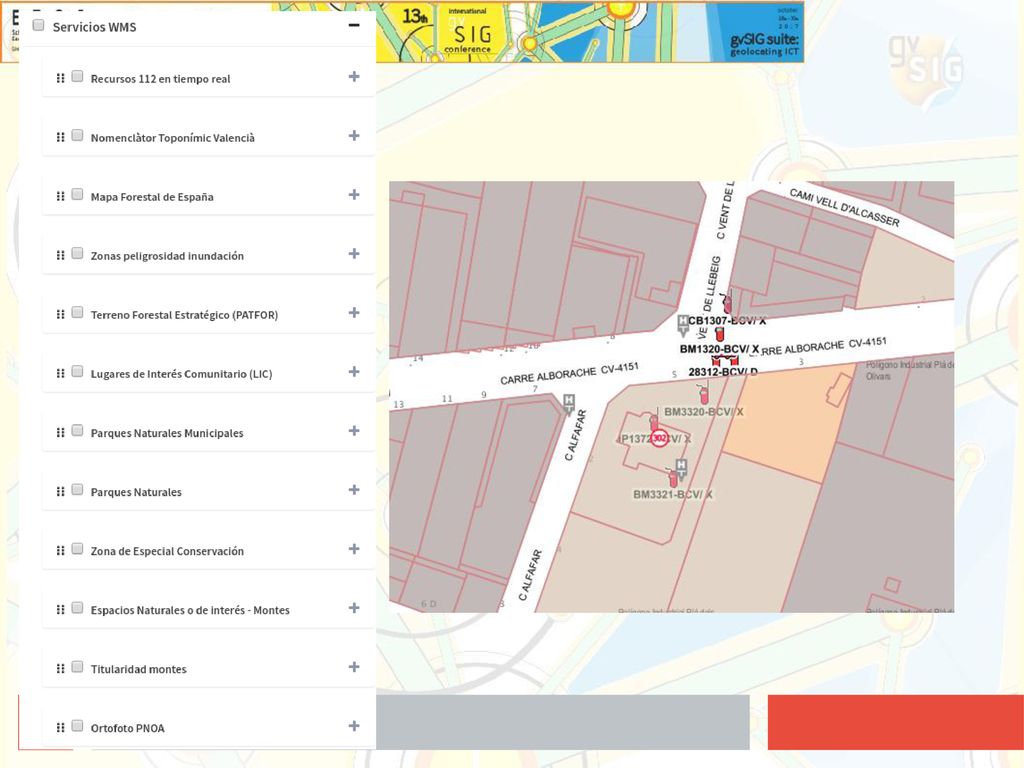
Task: Expand the Parques Naturales layer entry
Action: 354,490
